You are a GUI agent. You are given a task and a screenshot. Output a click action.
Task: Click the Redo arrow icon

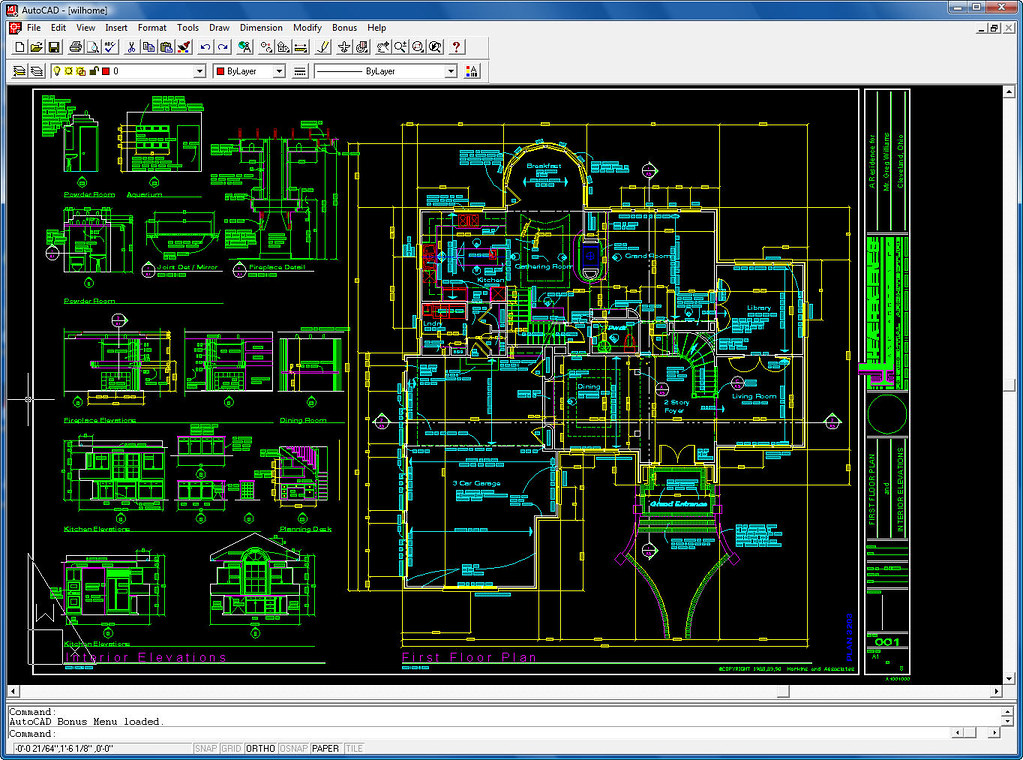pyautogui.click(x=222, y=47)
